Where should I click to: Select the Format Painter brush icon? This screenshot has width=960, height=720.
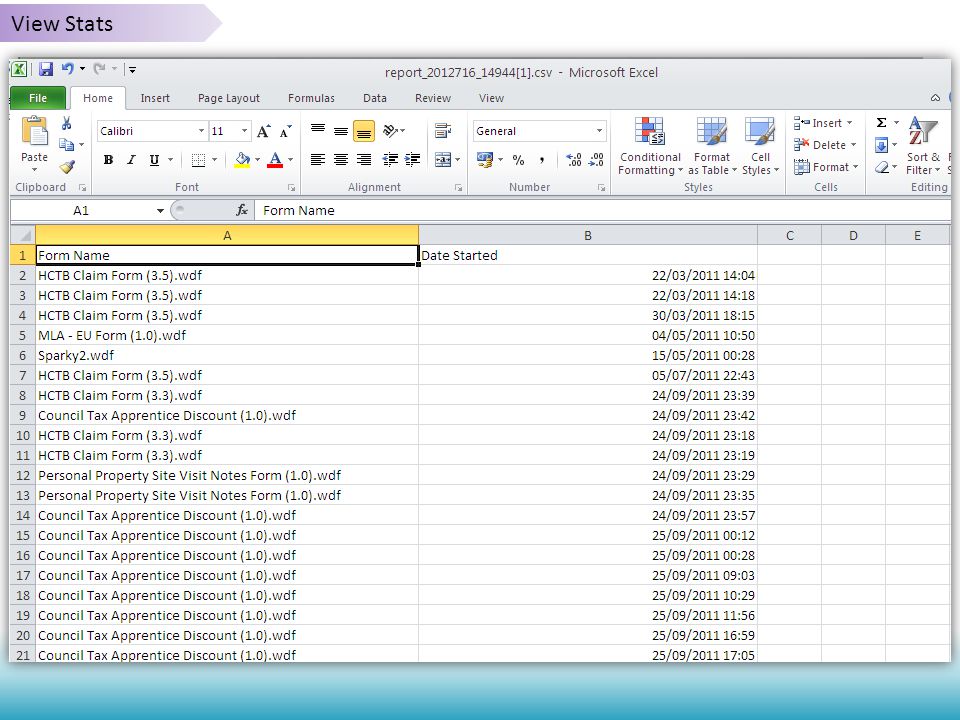pos(67,167)
